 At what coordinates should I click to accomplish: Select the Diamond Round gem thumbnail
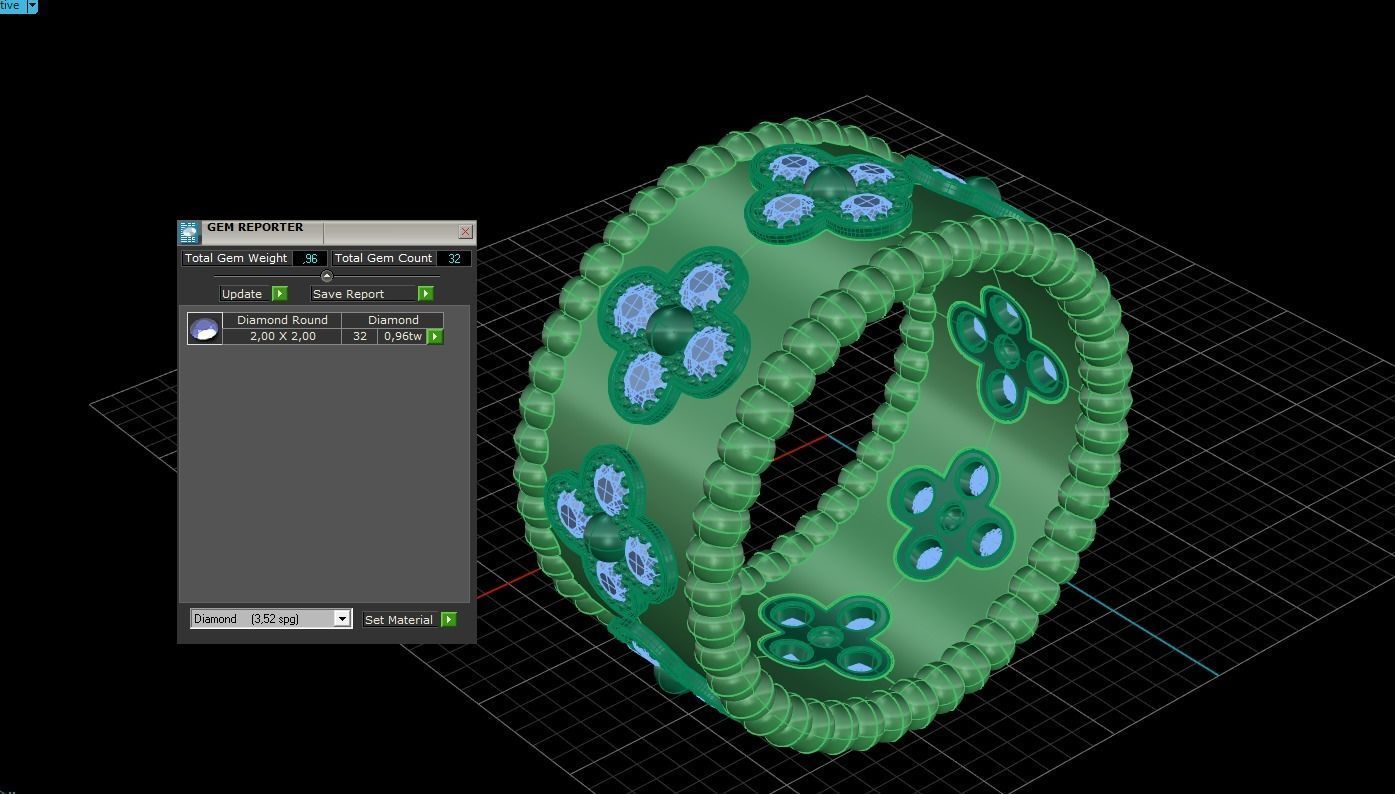(x=205, y=328)
